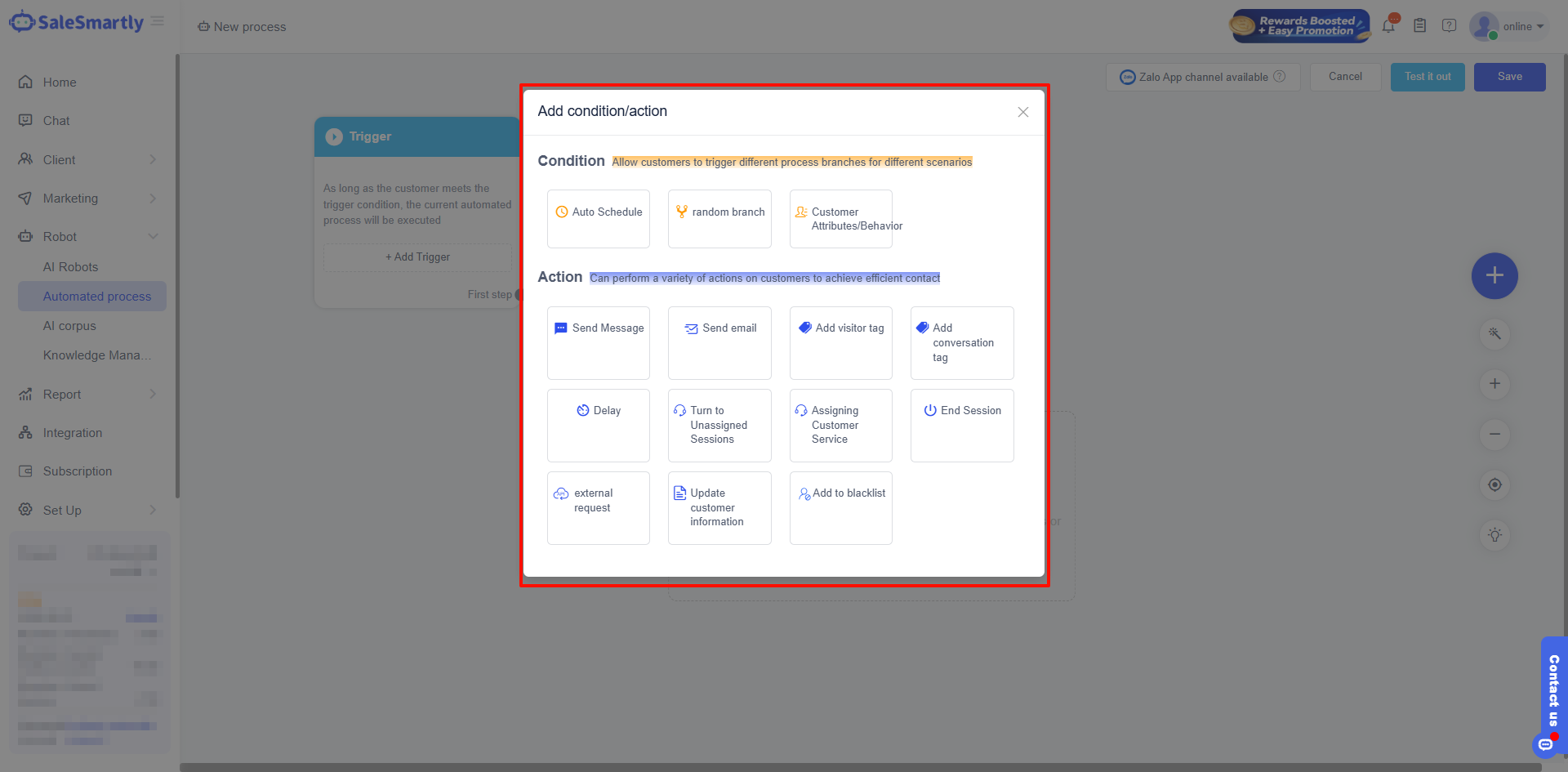
Task: Choose the random branch condition
Action: (719, 218)
